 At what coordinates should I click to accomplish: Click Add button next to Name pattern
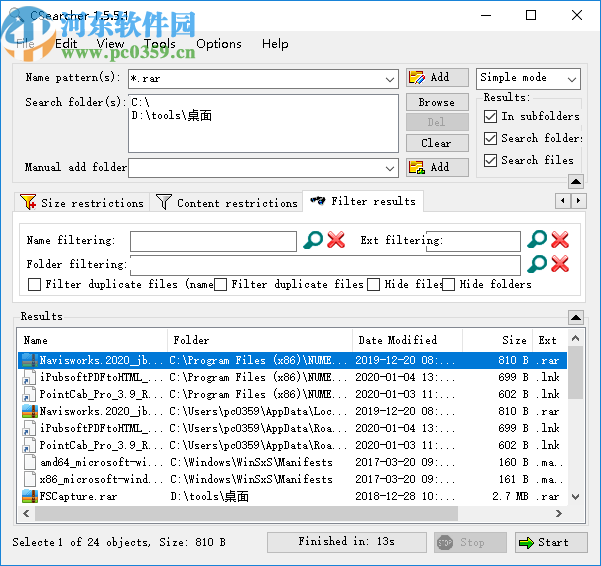437,77
